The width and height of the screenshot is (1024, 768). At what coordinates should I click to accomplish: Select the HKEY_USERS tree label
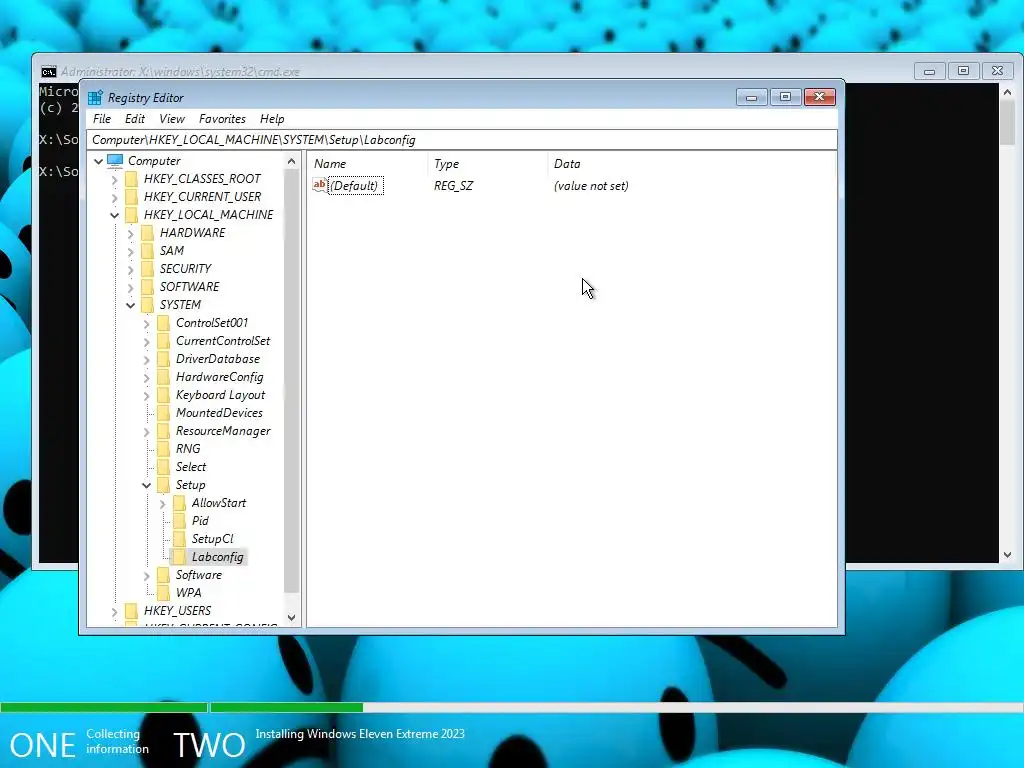(x=177, y=611)
